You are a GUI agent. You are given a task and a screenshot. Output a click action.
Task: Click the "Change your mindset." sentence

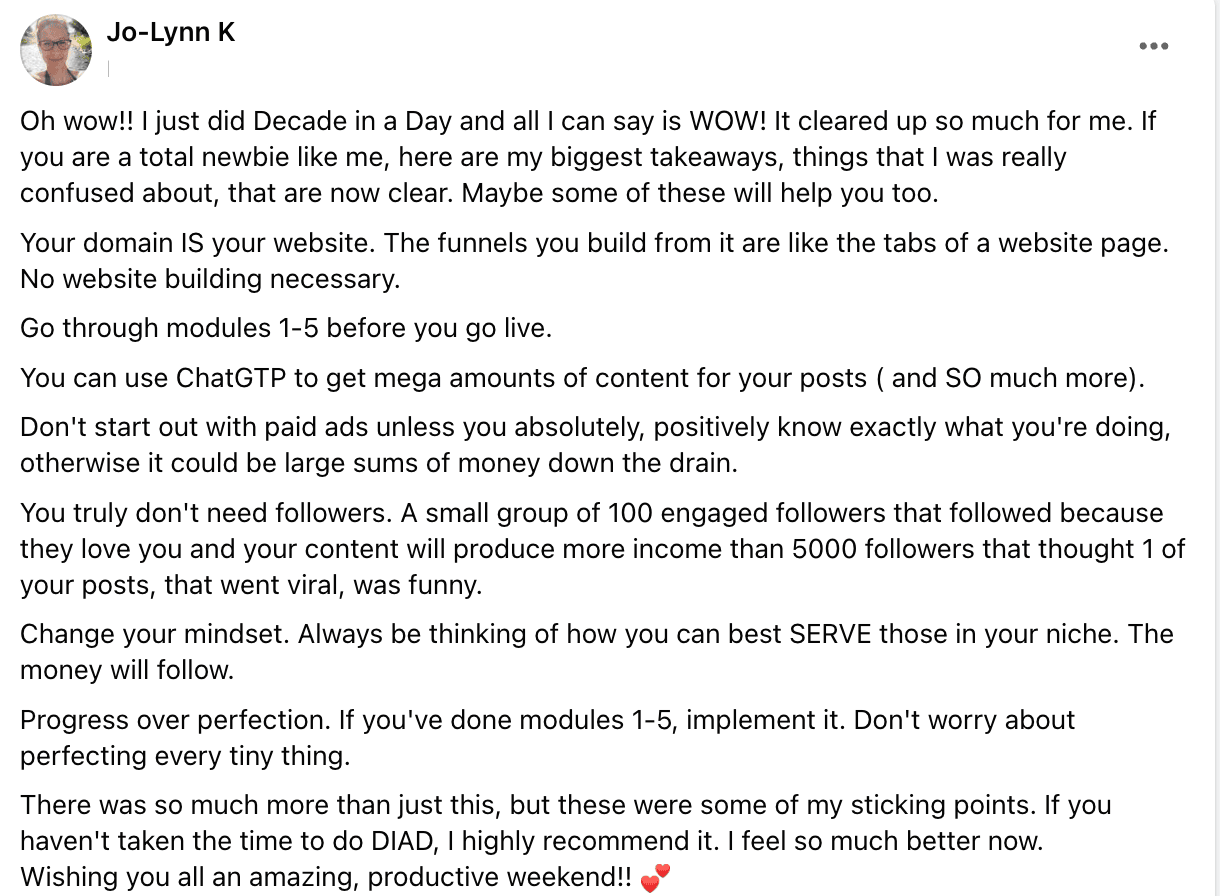pyautogui.click(x=155, y=634)
